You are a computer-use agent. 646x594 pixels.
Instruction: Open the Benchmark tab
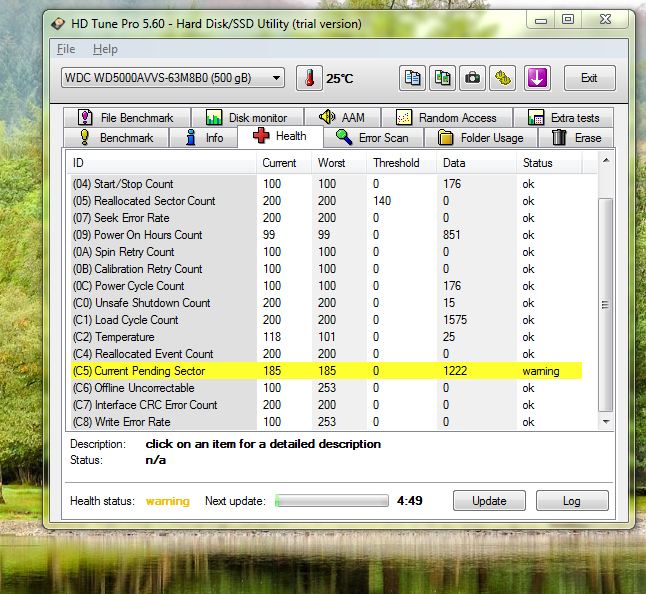(116, 138)
